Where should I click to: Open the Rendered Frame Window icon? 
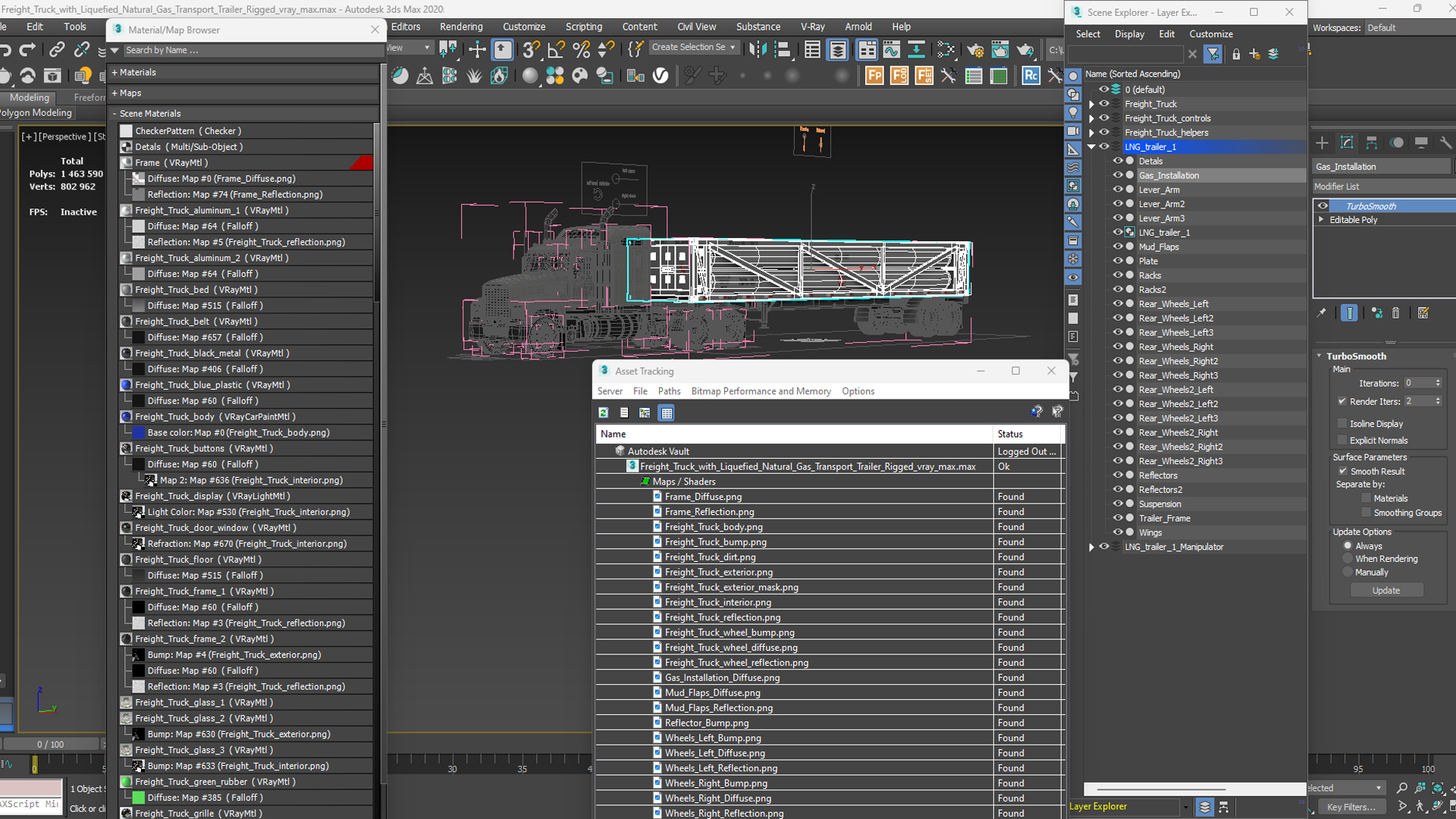point(1000,50)
